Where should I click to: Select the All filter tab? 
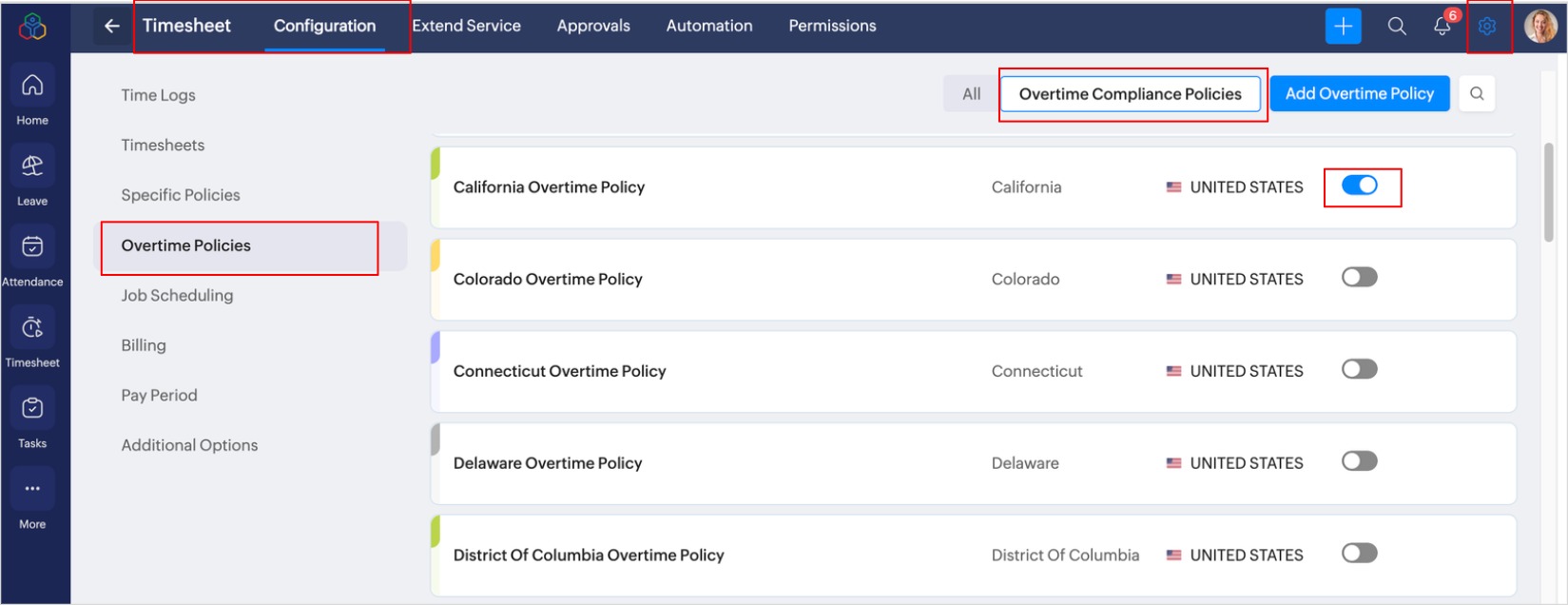[x=971, y=94]
